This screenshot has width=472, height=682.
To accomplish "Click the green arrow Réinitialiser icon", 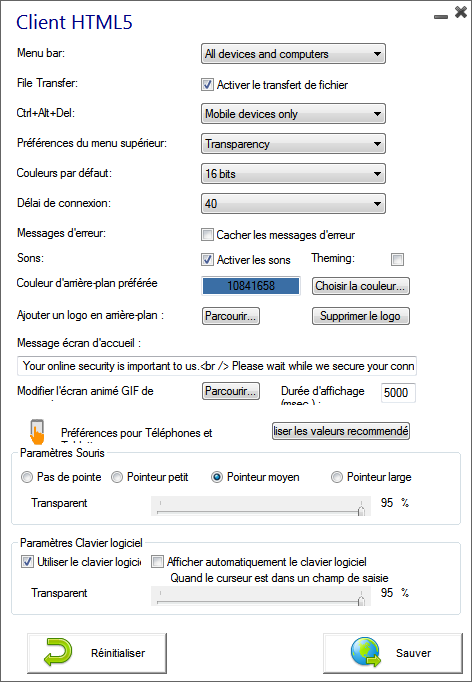I will click(x=58, y=652).
